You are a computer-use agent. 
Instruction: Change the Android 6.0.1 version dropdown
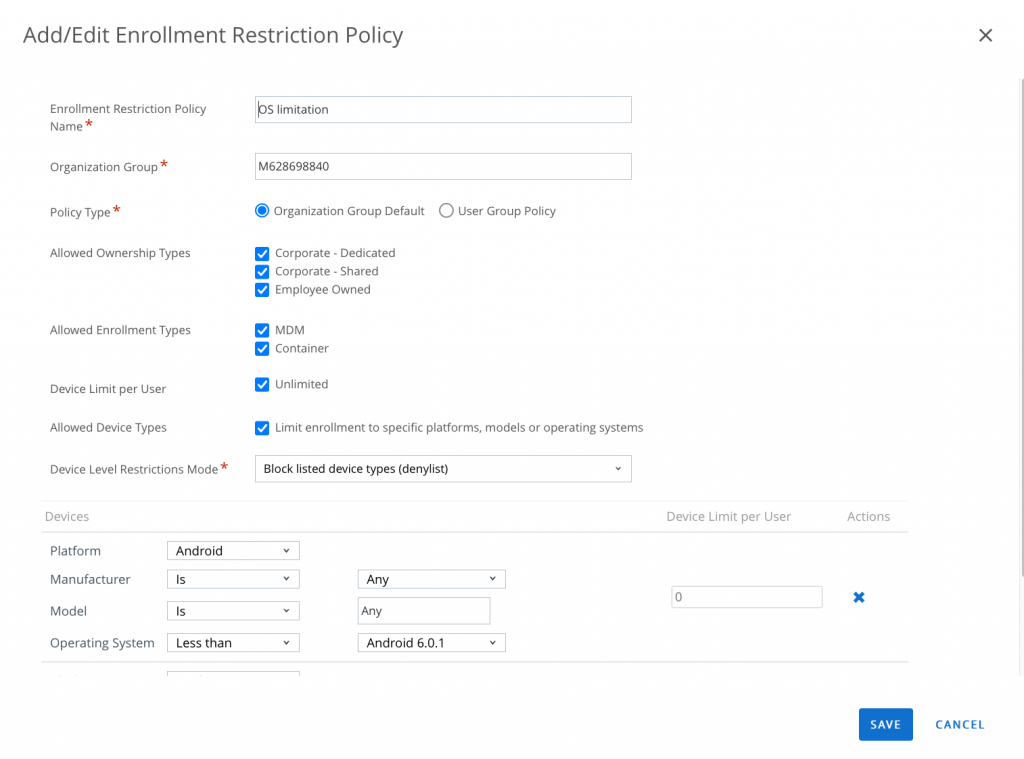point(431,643)
